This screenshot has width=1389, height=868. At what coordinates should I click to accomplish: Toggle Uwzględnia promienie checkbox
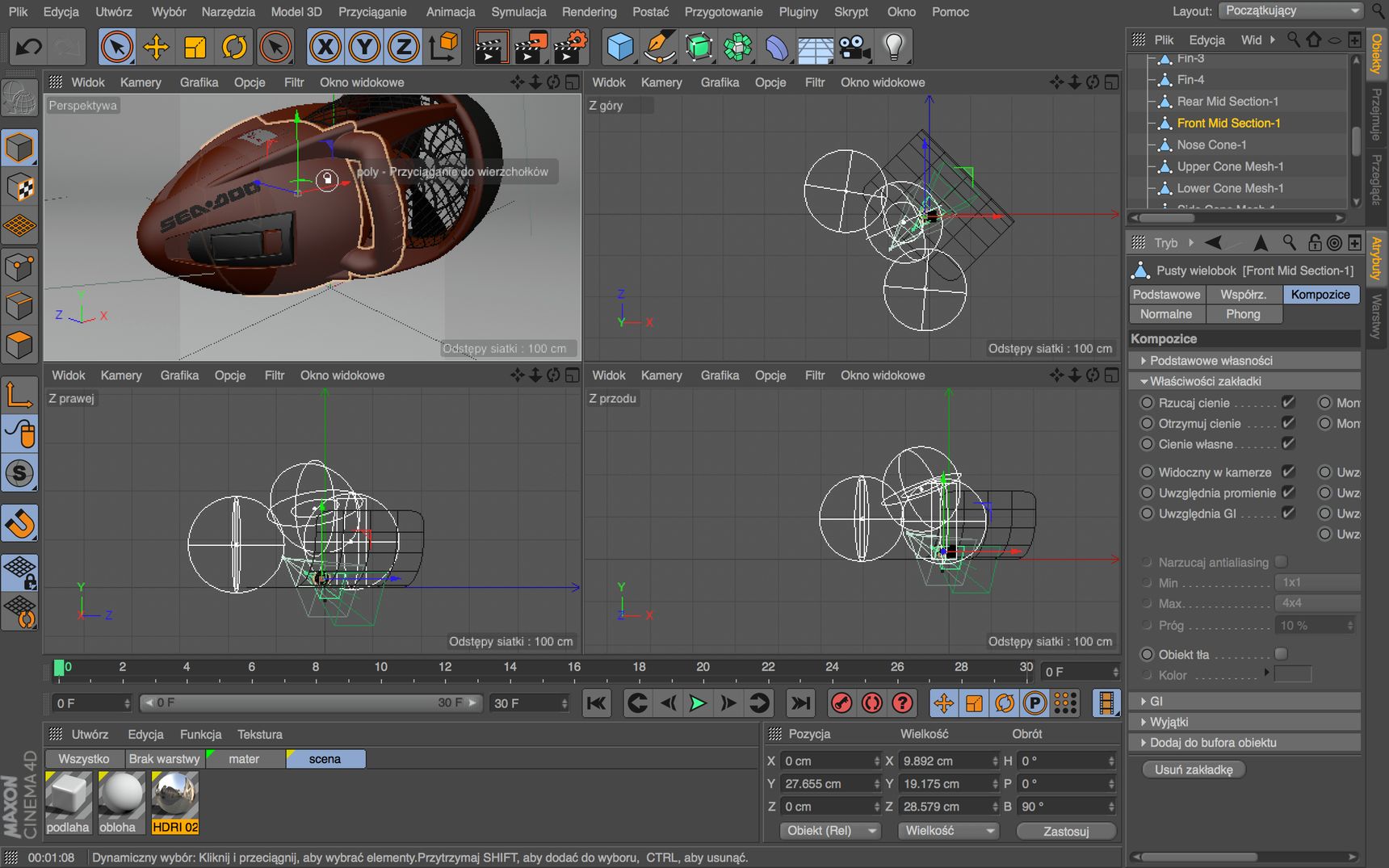click(x=1289, y=492)
